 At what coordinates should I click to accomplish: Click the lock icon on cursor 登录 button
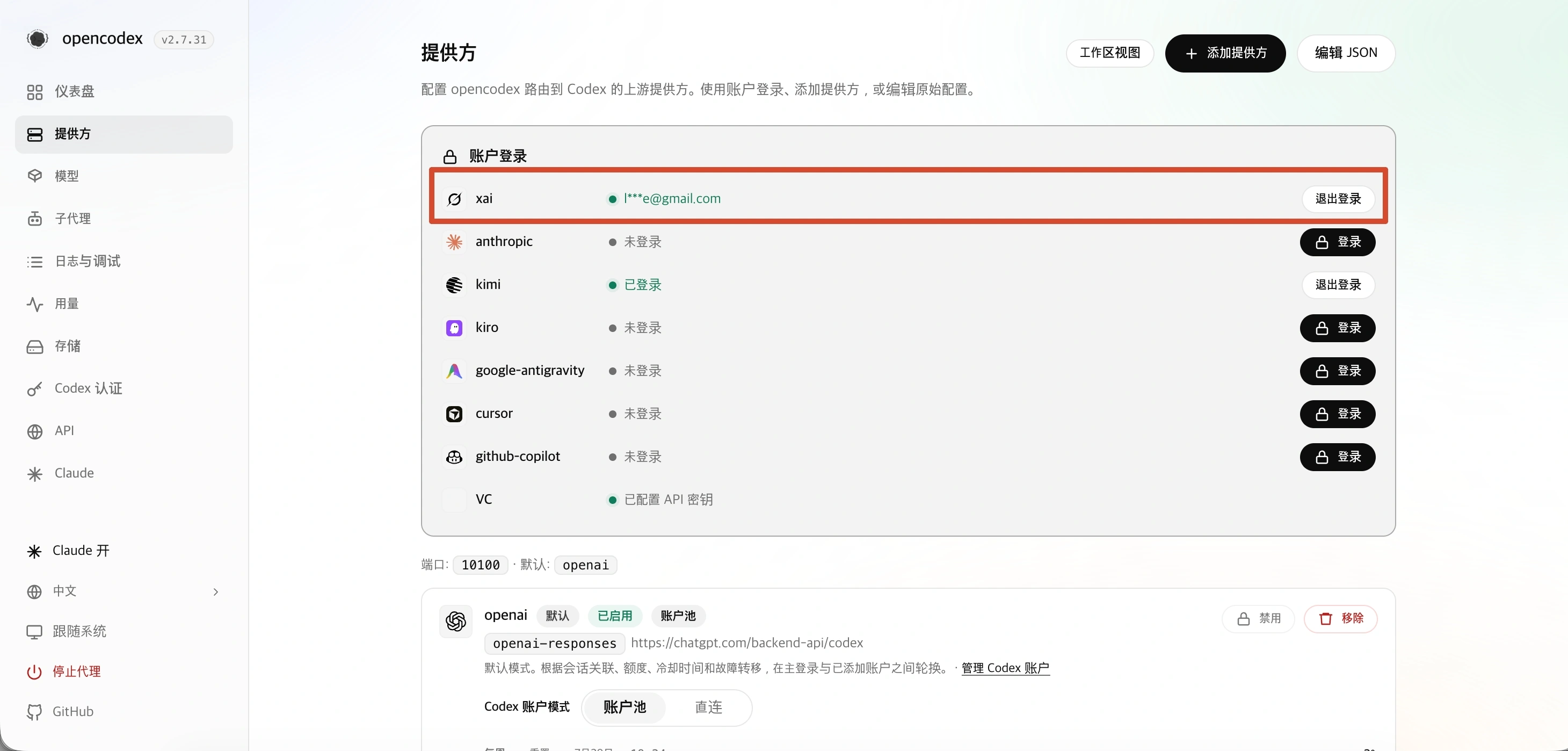tap(1322, 415)
